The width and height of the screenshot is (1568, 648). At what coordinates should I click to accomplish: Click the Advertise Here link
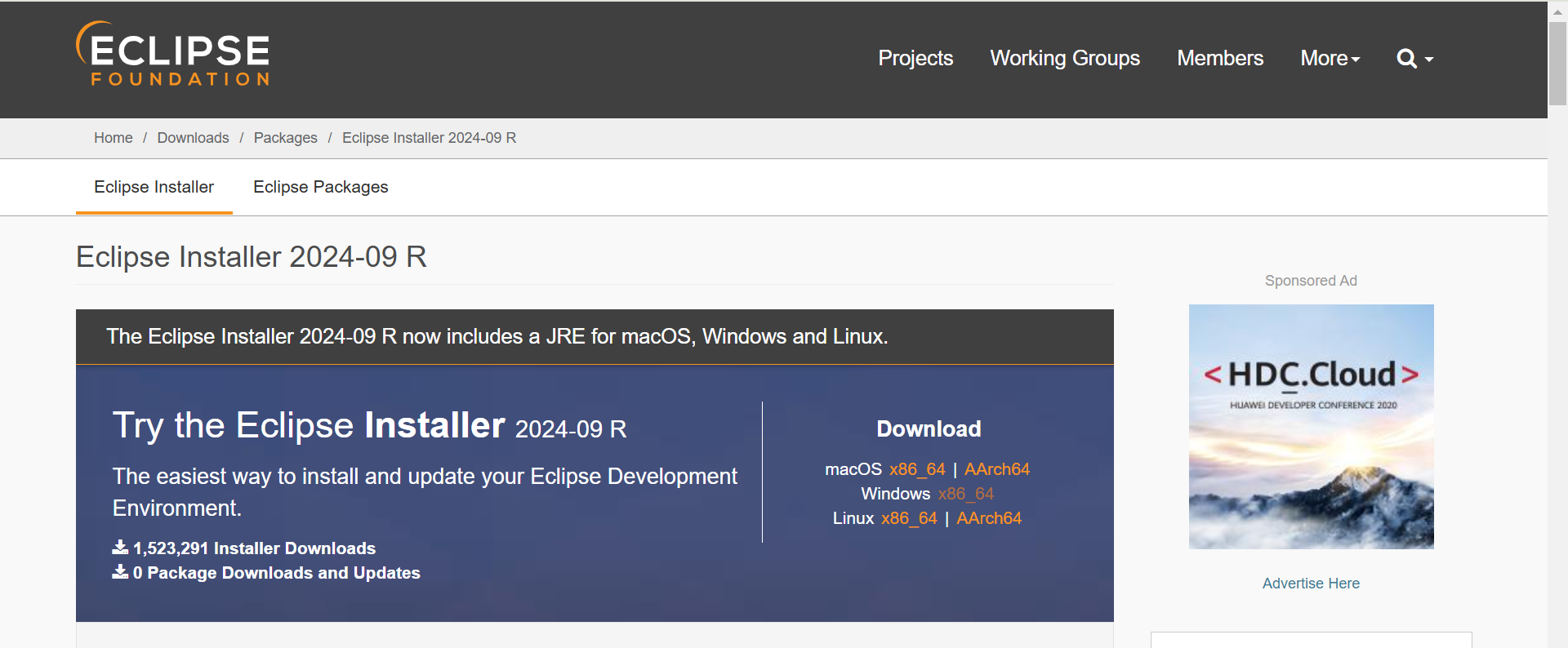(x=1311, y=584)
